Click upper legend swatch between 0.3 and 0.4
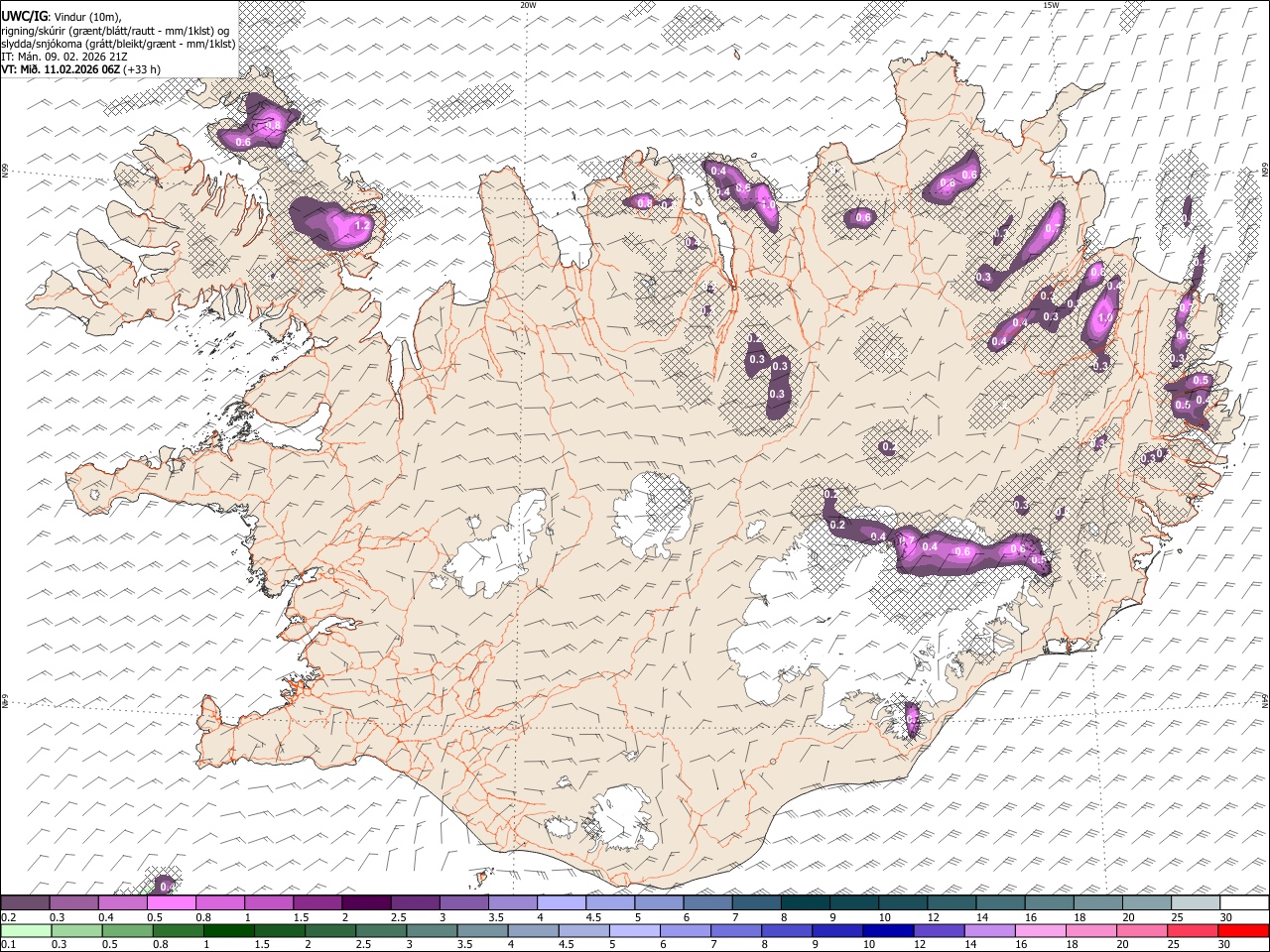Screen dimensions: 1270x952 click(x=73, y=902)
